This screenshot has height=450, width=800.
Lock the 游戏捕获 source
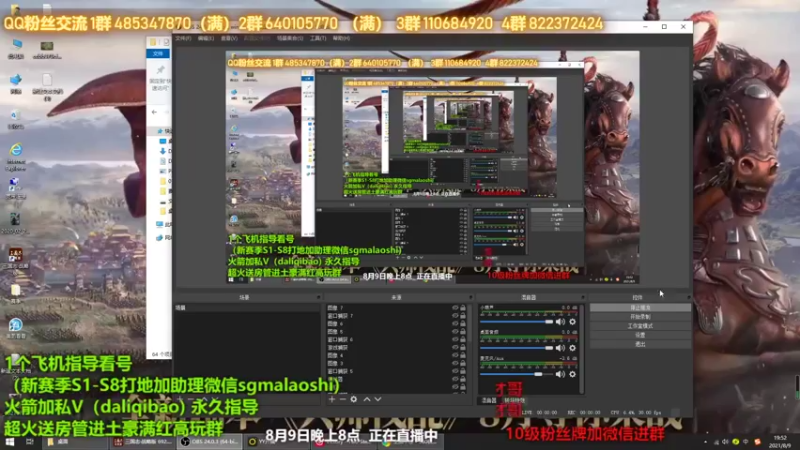(463, 347)
